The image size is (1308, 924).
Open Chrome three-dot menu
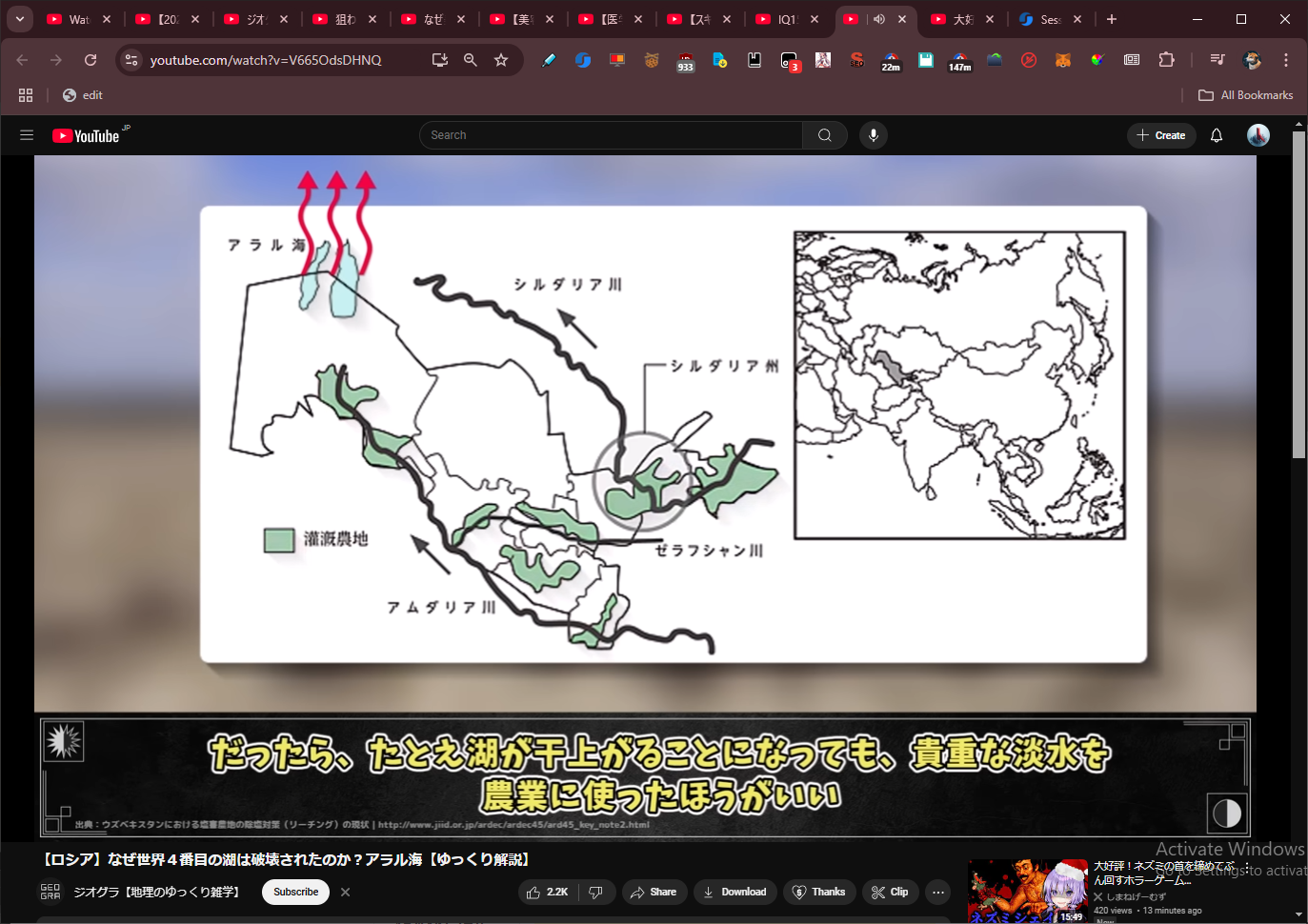click(1286, 60)
